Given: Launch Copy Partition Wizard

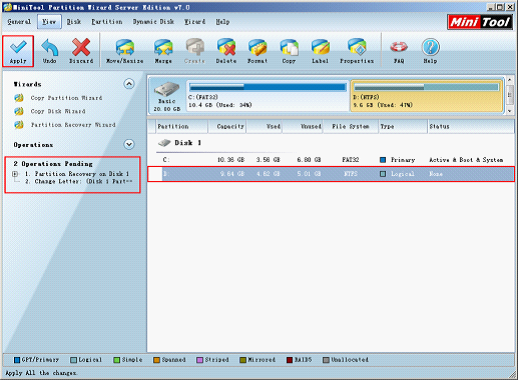Looking at the screenshot, I should coord(66,98).
